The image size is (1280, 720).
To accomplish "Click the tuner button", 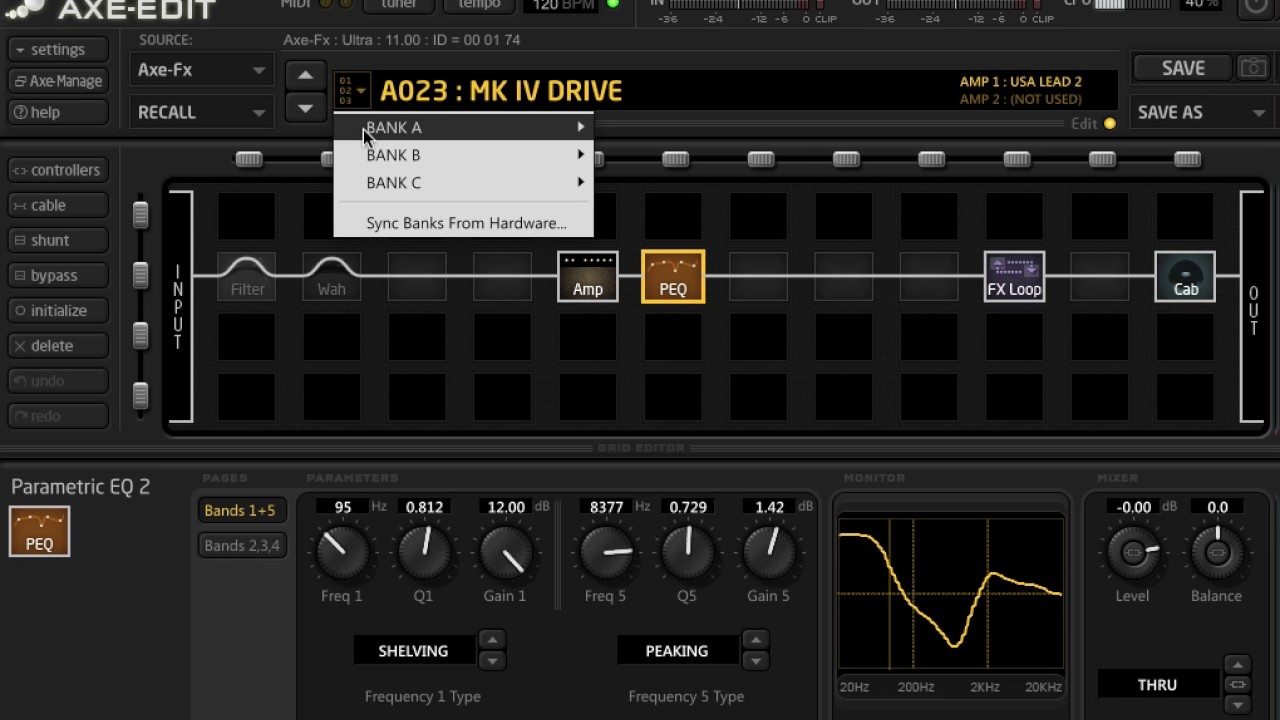I will [x=400, y=5].
